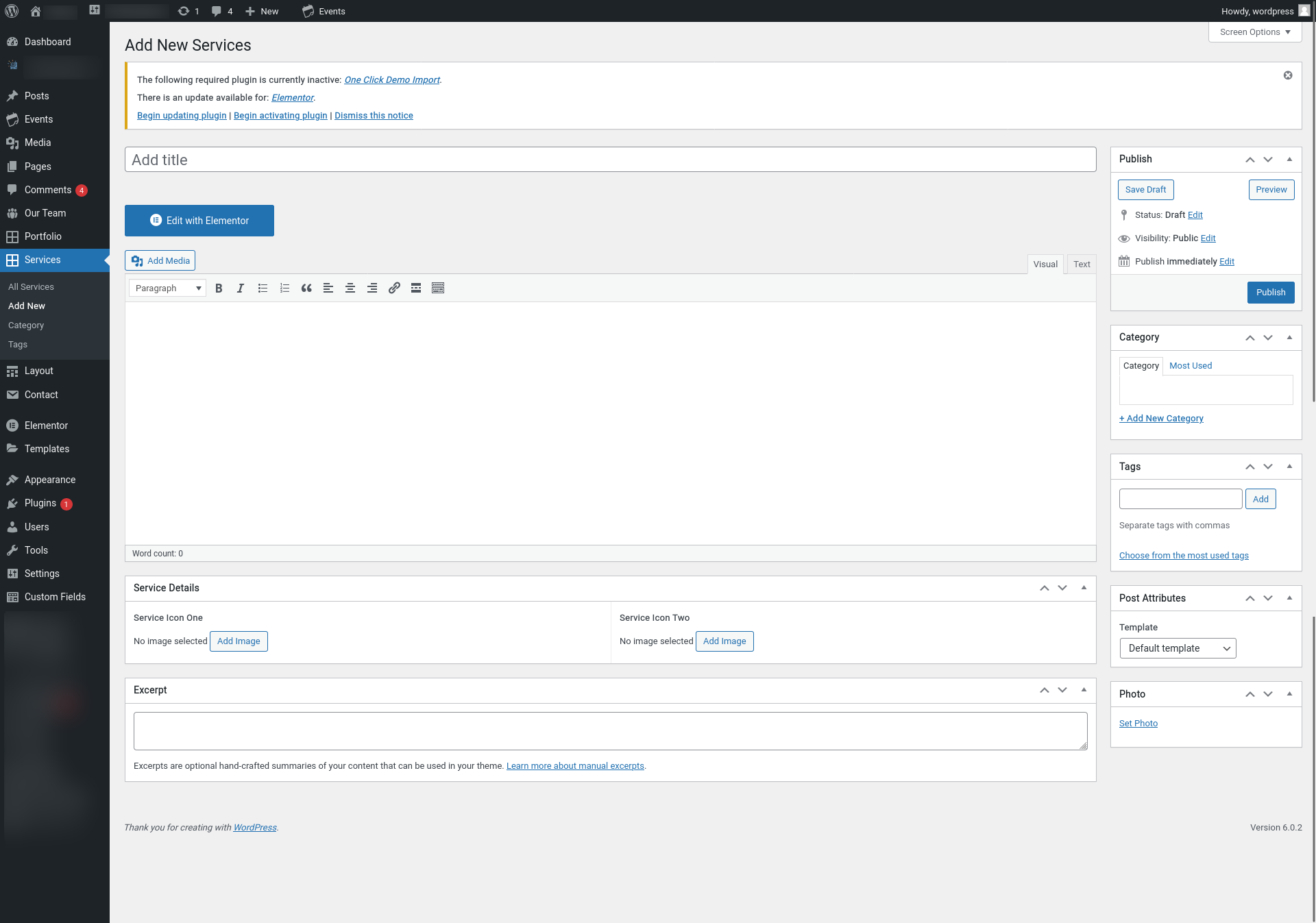
Task: Toggle the editor toolbar (kitchen sink)
Action: pos(438,288)
